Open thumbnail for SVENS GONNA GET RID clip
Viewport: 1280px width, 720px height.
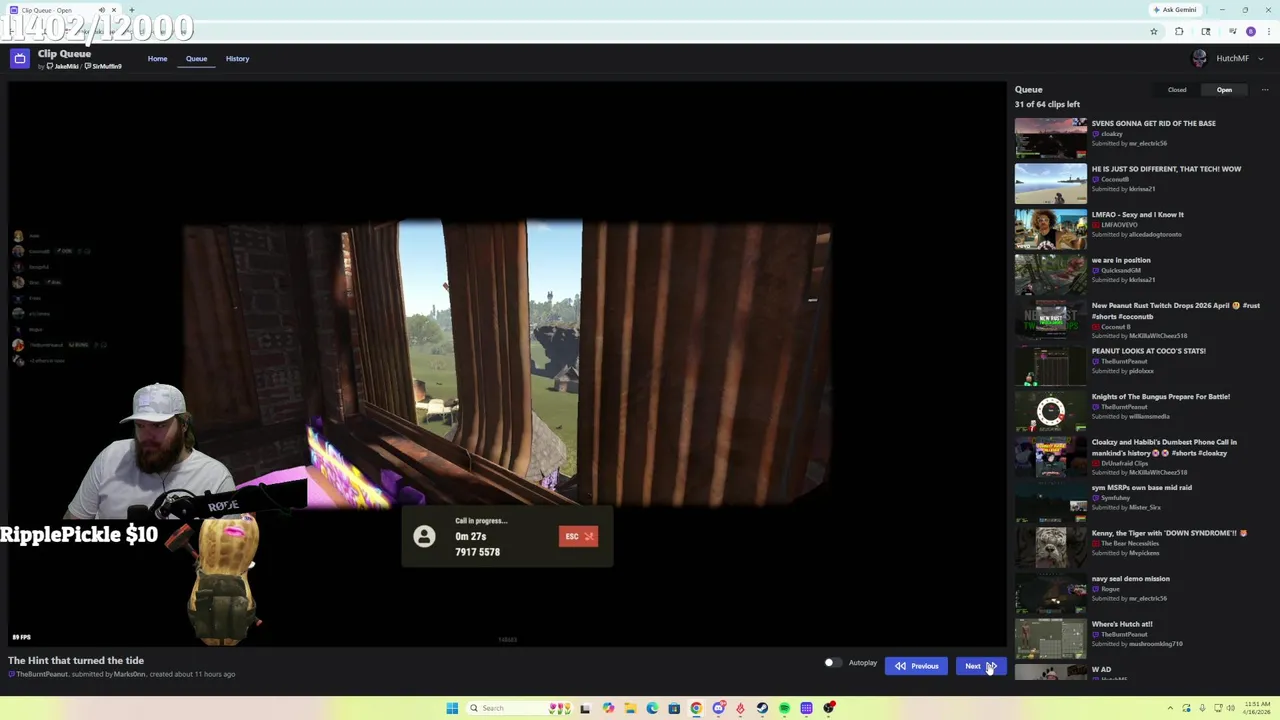(1050, 138)
